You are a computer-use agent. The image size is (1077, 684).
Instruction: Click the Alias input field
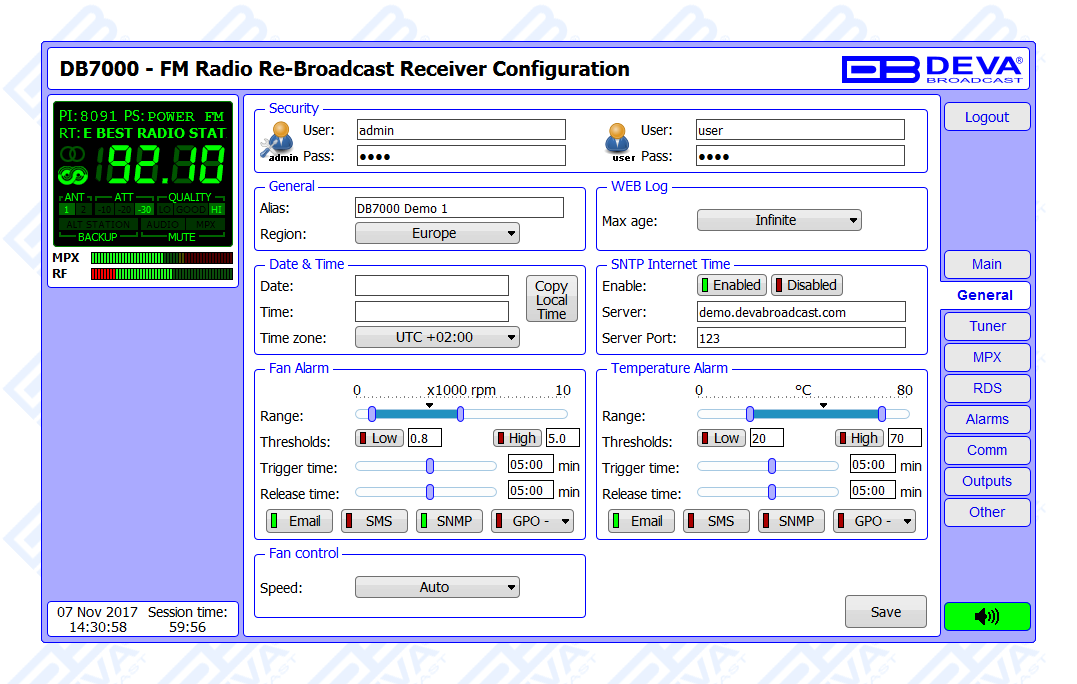pyautogui.click(x=459, y=208)
